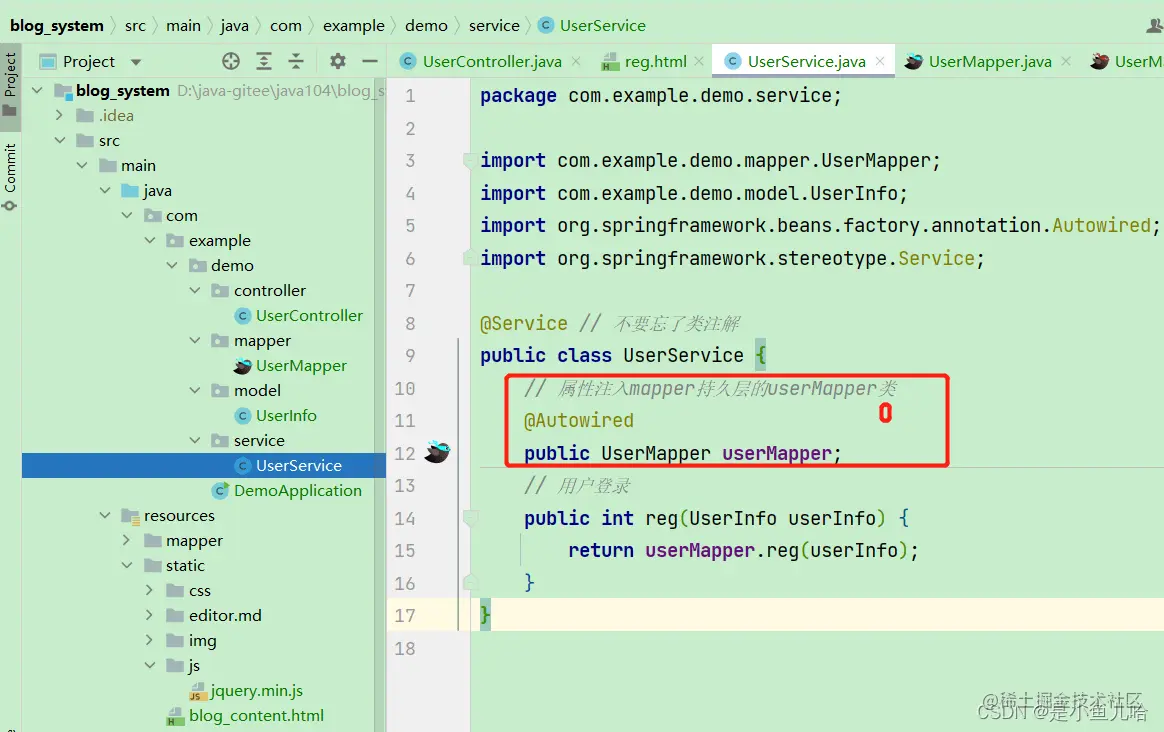Image resolution: width=1164 pixels, height=732 pixels.
Task: Collapse the js folder
Action: click(x=149, y=665)
